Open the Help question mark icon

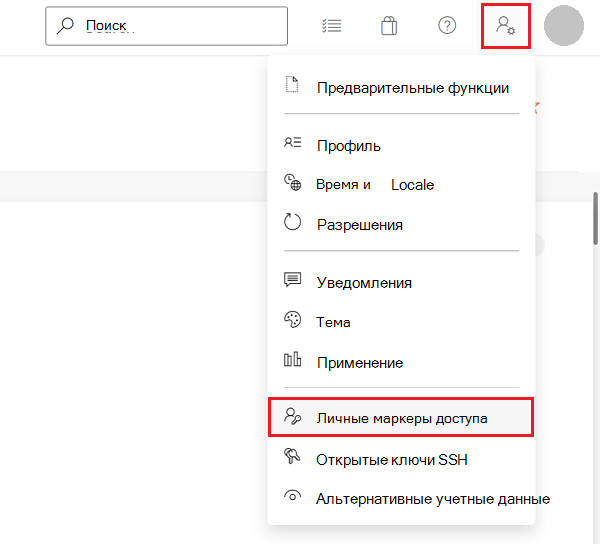click(x=447, y=26)
